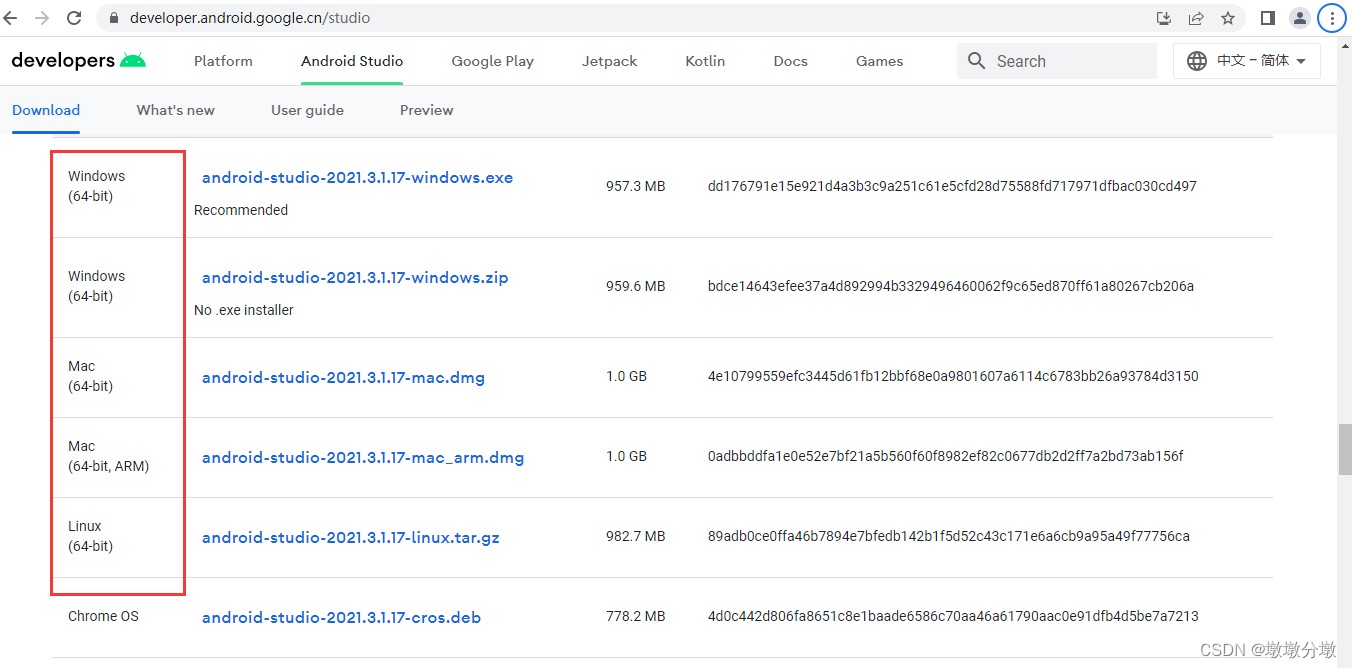The width and height of the screenshot is (1352, 668).
Task: Click the checksum starting bdce14643efee
Action: 951,286
